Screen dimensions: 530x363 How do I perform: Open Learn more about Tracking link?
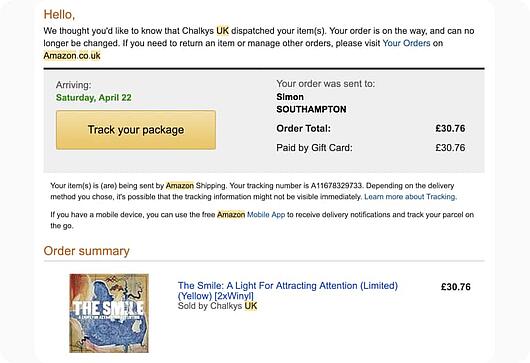[x=410, y=197]
